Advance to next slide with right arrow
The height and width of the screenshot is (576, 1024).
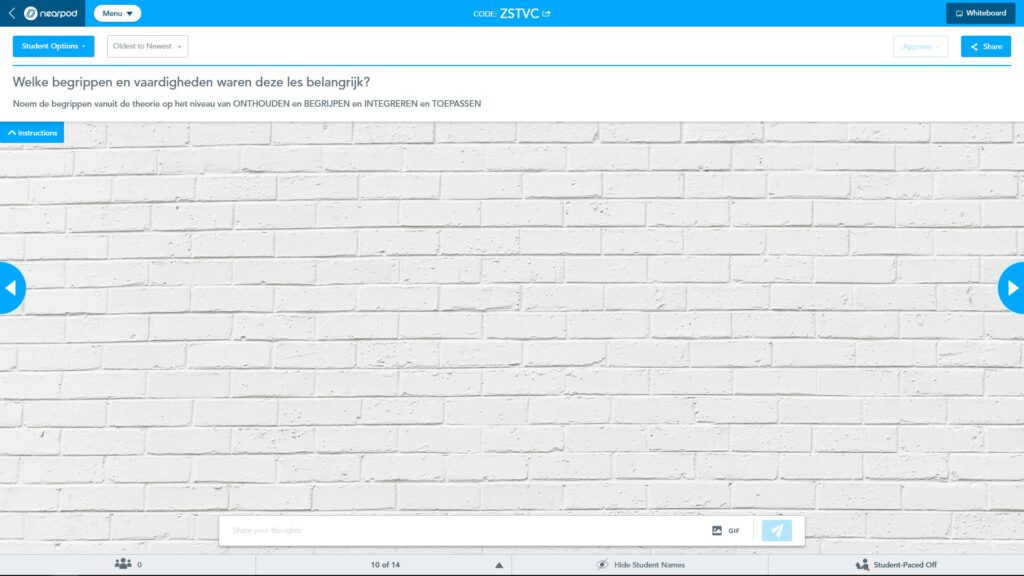(1012, 288)
